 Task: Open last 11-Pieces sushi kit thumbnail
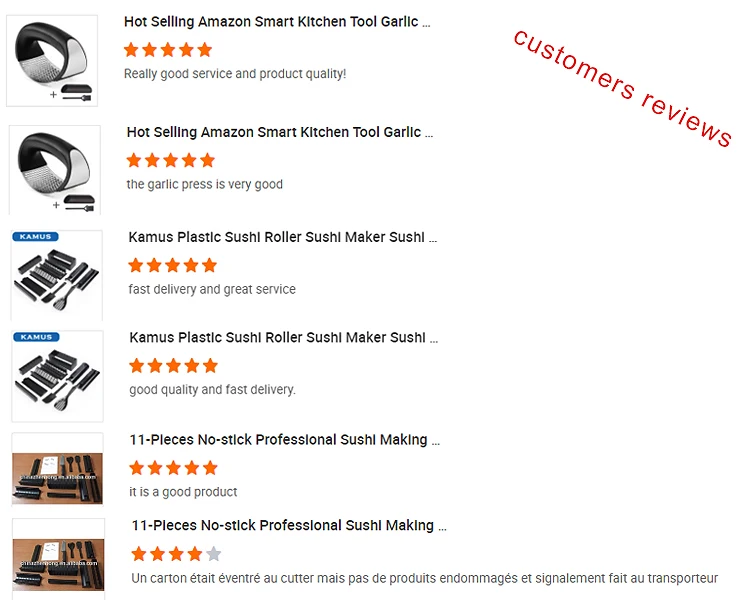58,559
